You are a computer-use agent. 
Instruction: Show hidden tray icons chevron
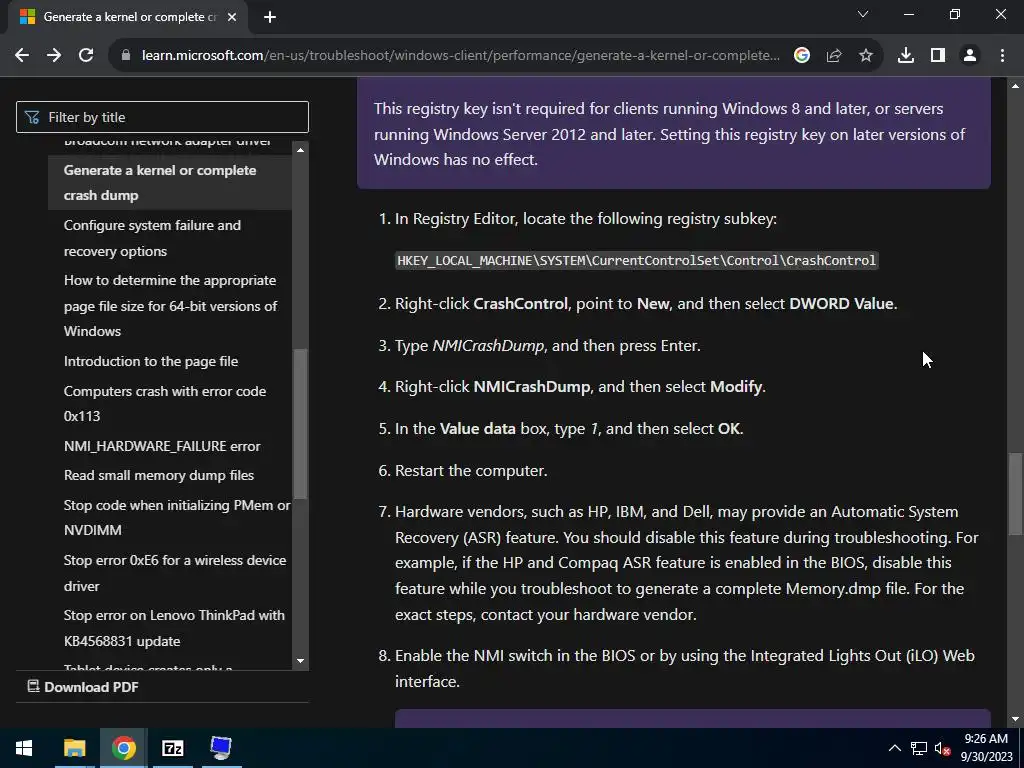(x=895, y=748)
